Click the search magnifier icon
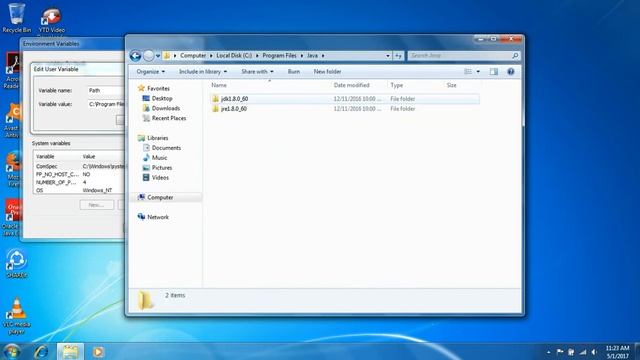 click(515, 56)
